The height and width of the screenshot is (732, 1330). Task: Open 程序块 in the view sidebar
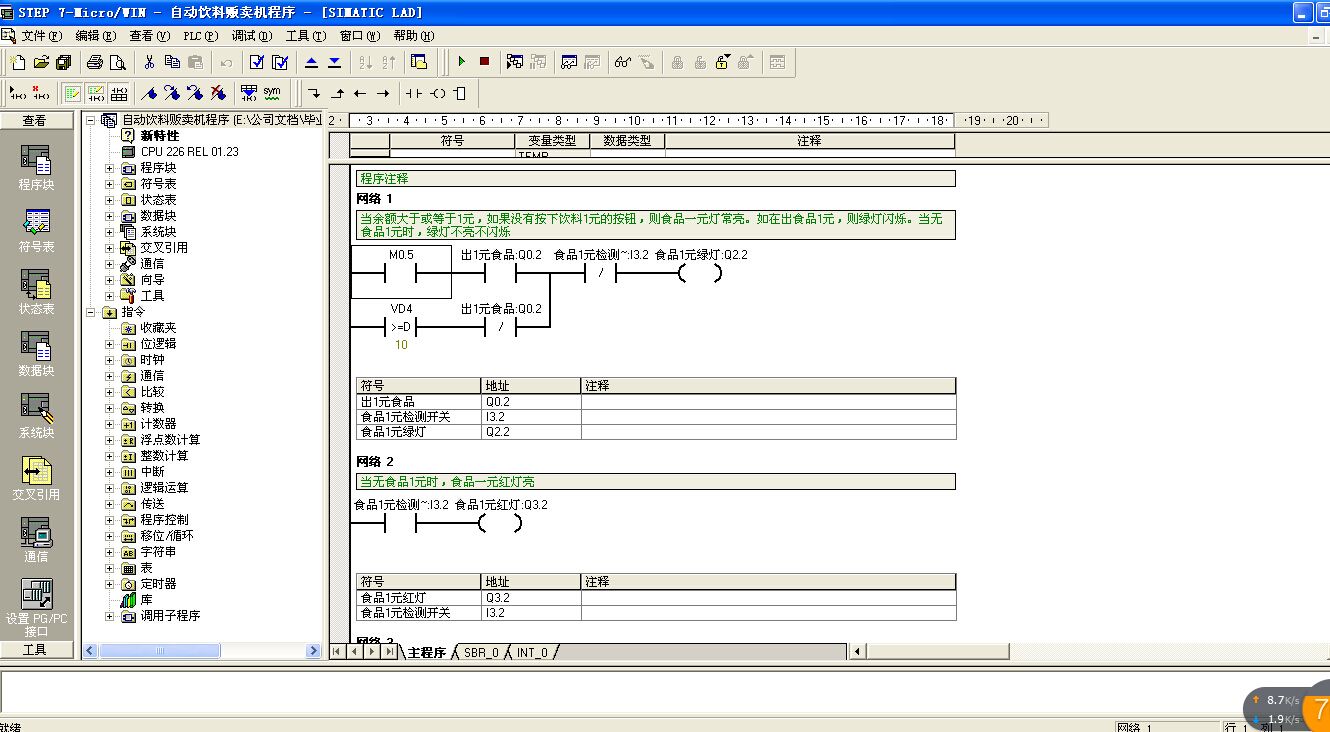point(36,167)
